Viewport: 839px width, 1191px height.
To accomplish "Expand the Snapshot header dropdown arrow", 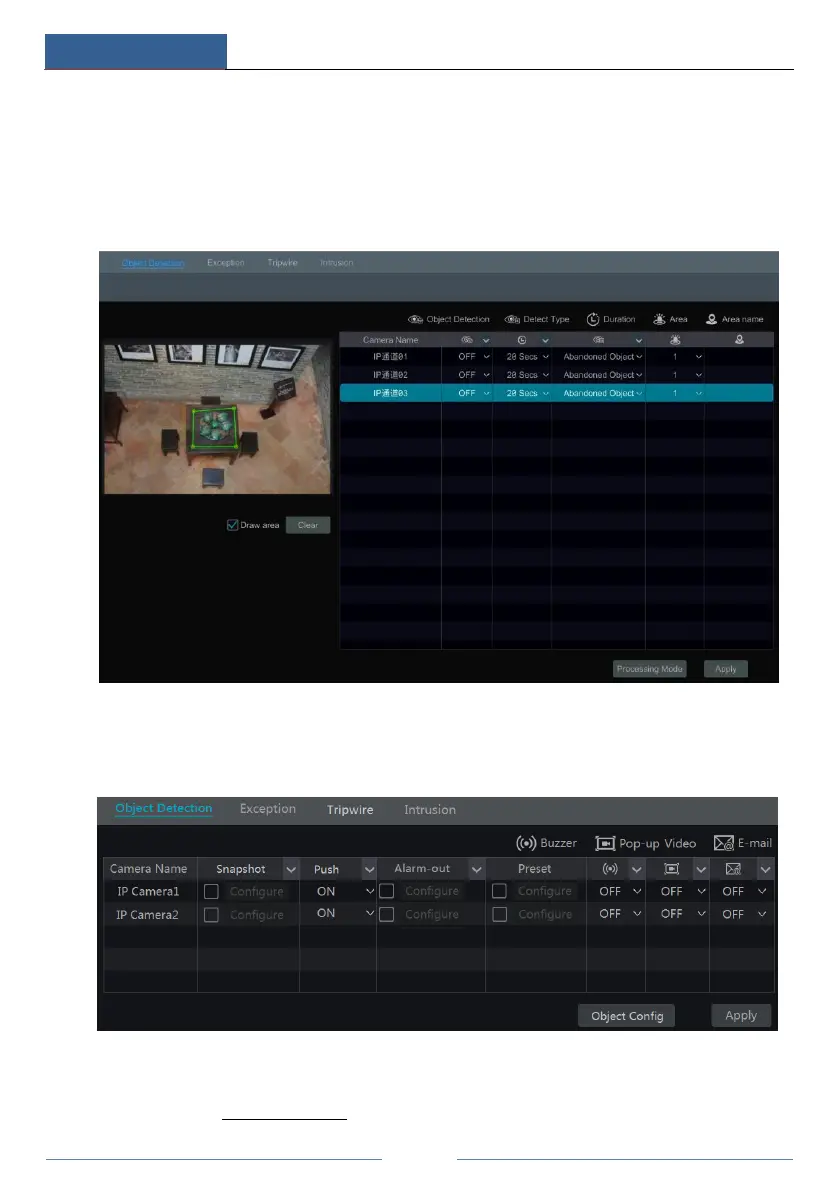I will 291,870.
